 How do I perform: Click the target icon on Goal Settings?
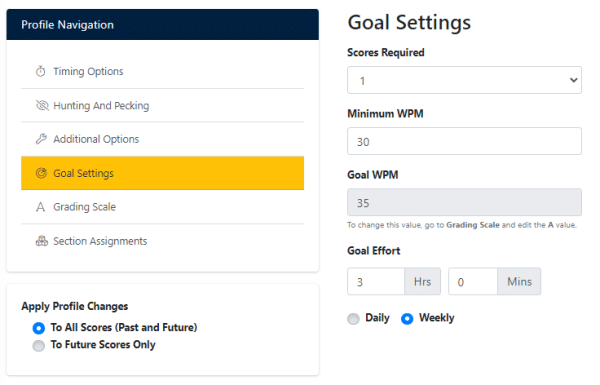pos(41,173)
